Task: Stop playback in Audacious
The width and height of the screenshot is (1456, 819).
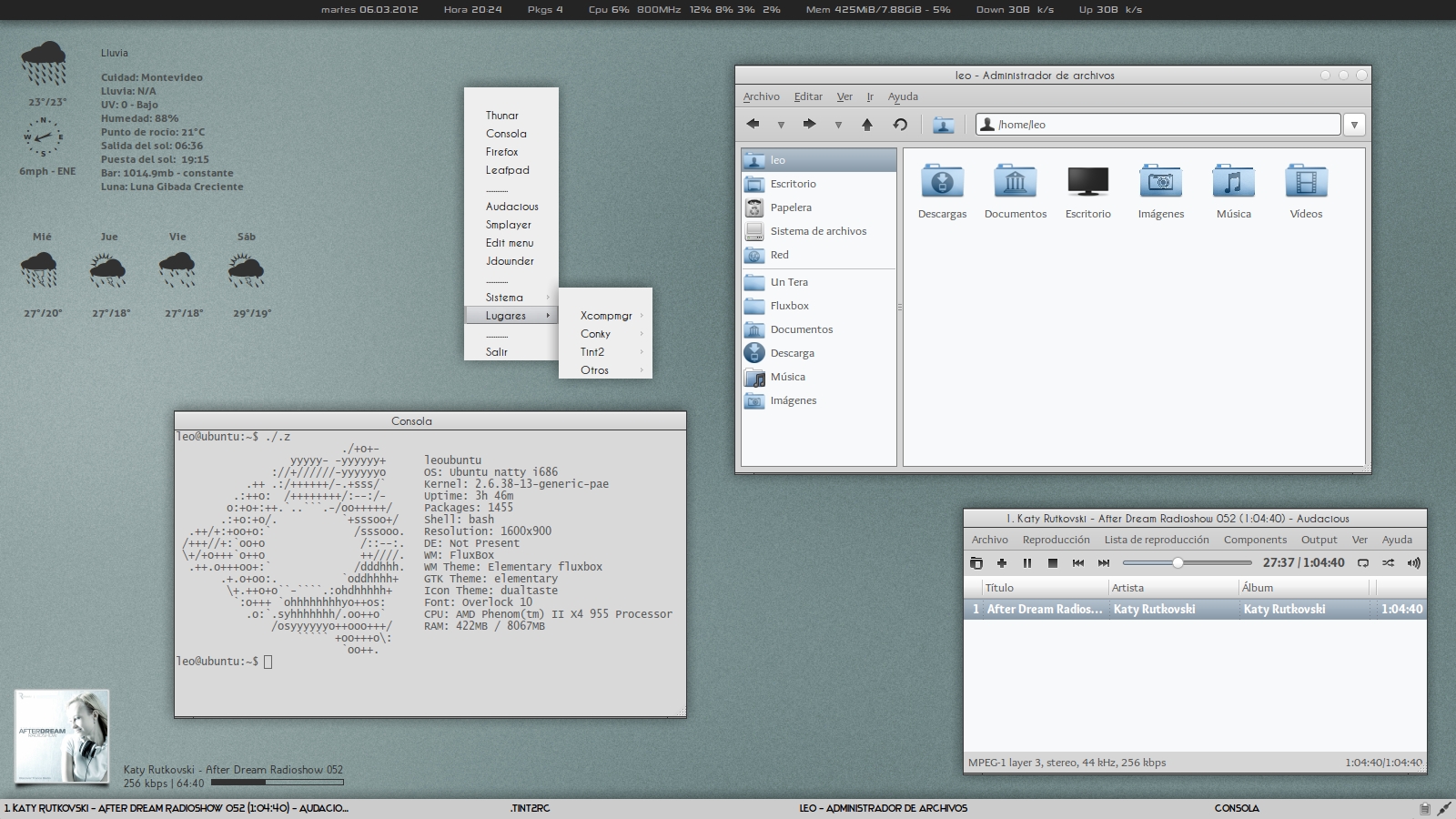Action: click(1053, 563)
